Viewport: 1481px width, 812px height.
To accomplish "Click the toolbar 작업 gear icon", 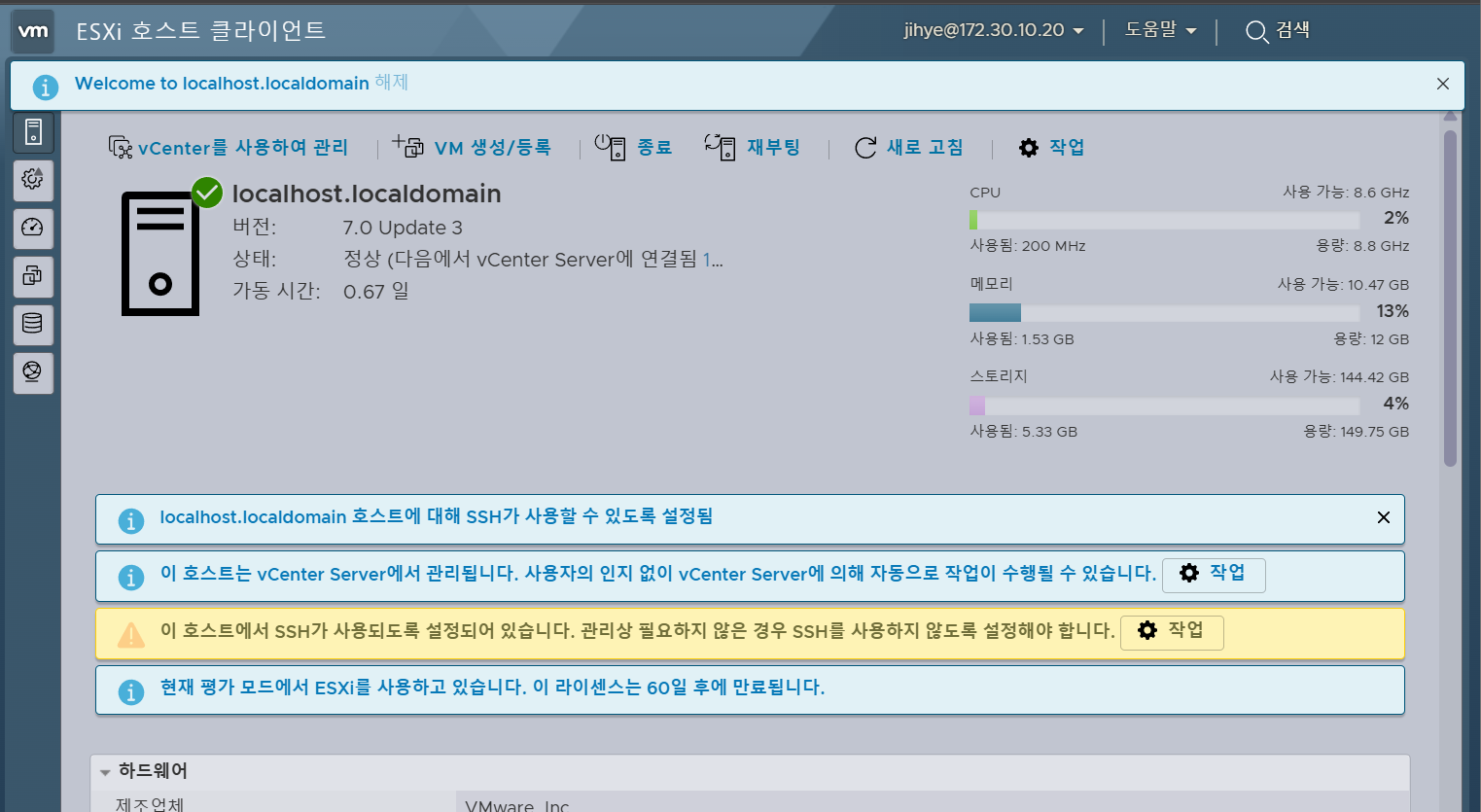I will tap(1029, 148).
